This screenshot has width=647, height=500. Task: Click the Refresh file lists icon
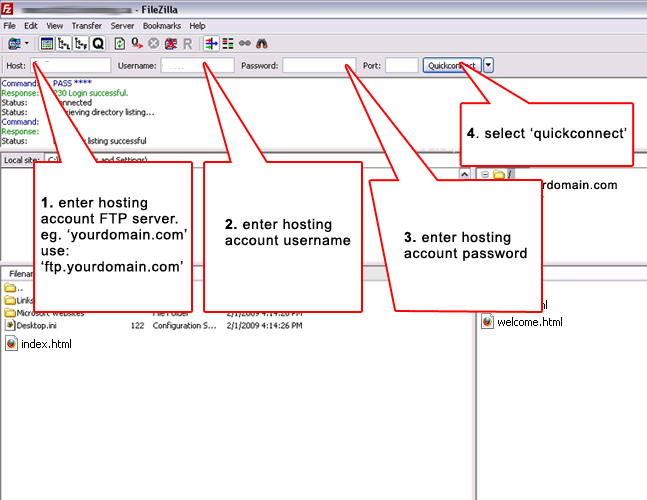[120, 43]
